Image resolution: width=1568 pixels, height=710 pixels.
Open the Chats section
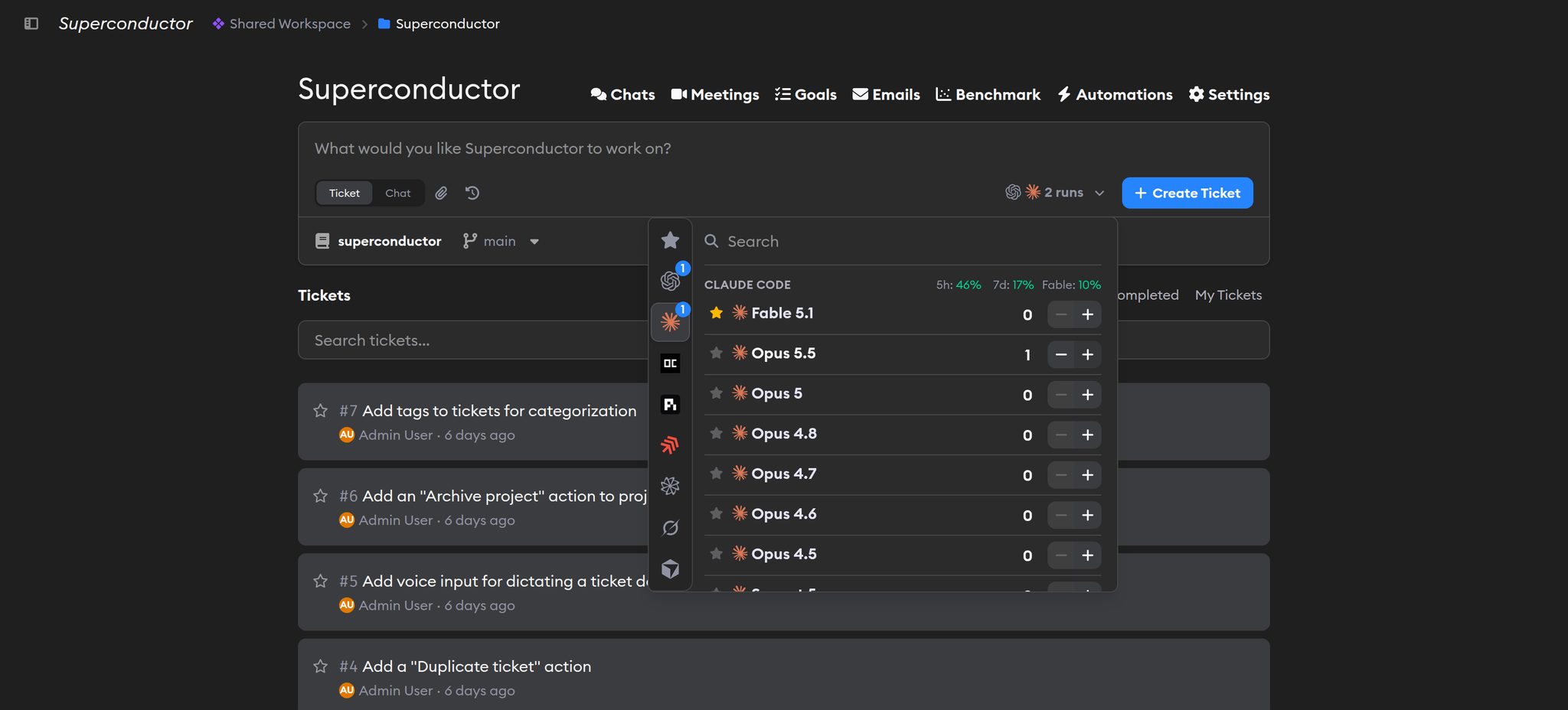click(x=622, y=94)
